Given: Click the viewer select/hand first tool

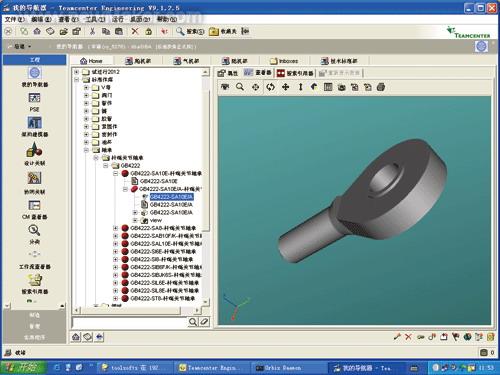Looking at the screenshot, I should click(x=225, y=87).
